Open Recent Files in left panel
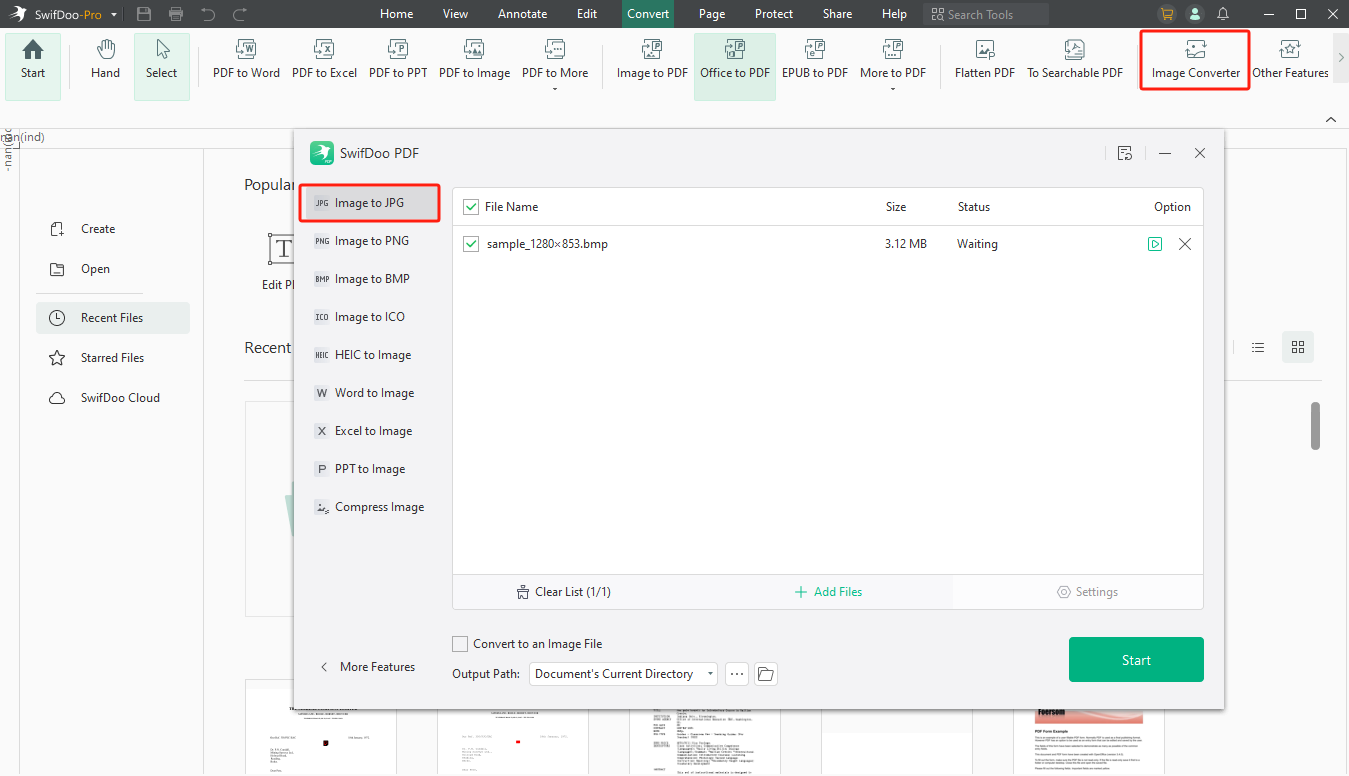 (112, 318)
